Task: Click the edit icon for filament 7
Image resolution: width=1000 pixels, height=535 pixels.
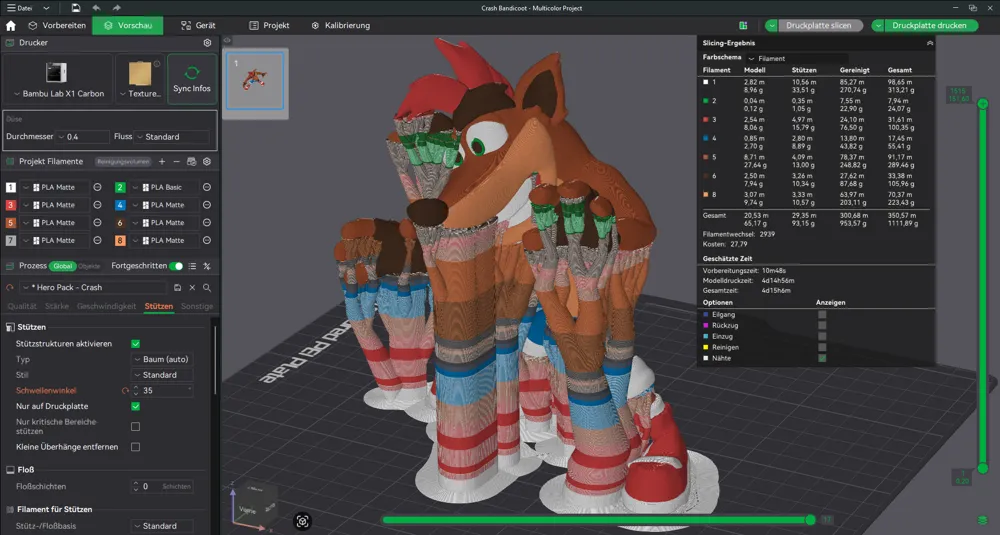Action: pos(98,240)
